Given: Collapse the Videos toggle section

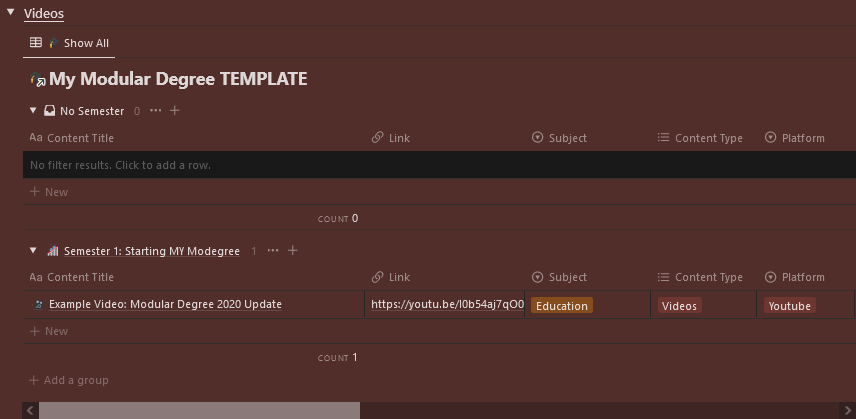Looking at the screenshot, I should pos(10,13).
